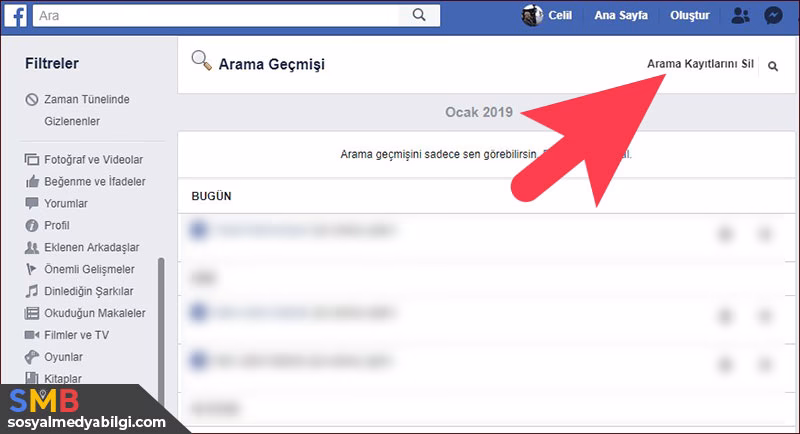Click the comment bubble icon
The width and height of the screenshot is (800, 434).
32,203
